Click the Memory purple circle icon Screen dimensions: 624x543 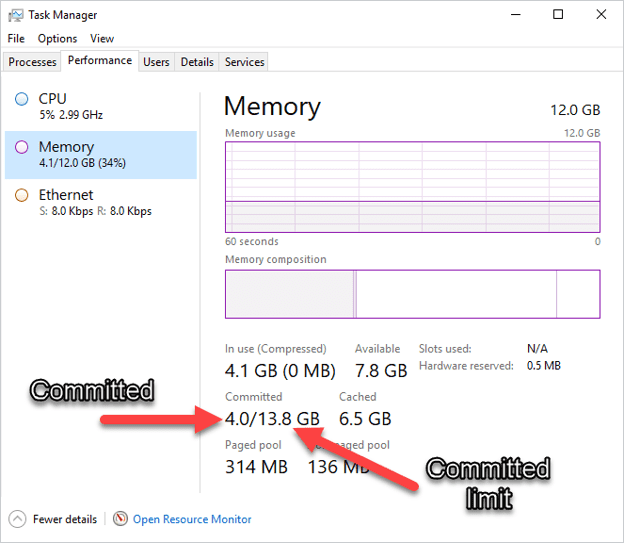(x=21, y=147)
